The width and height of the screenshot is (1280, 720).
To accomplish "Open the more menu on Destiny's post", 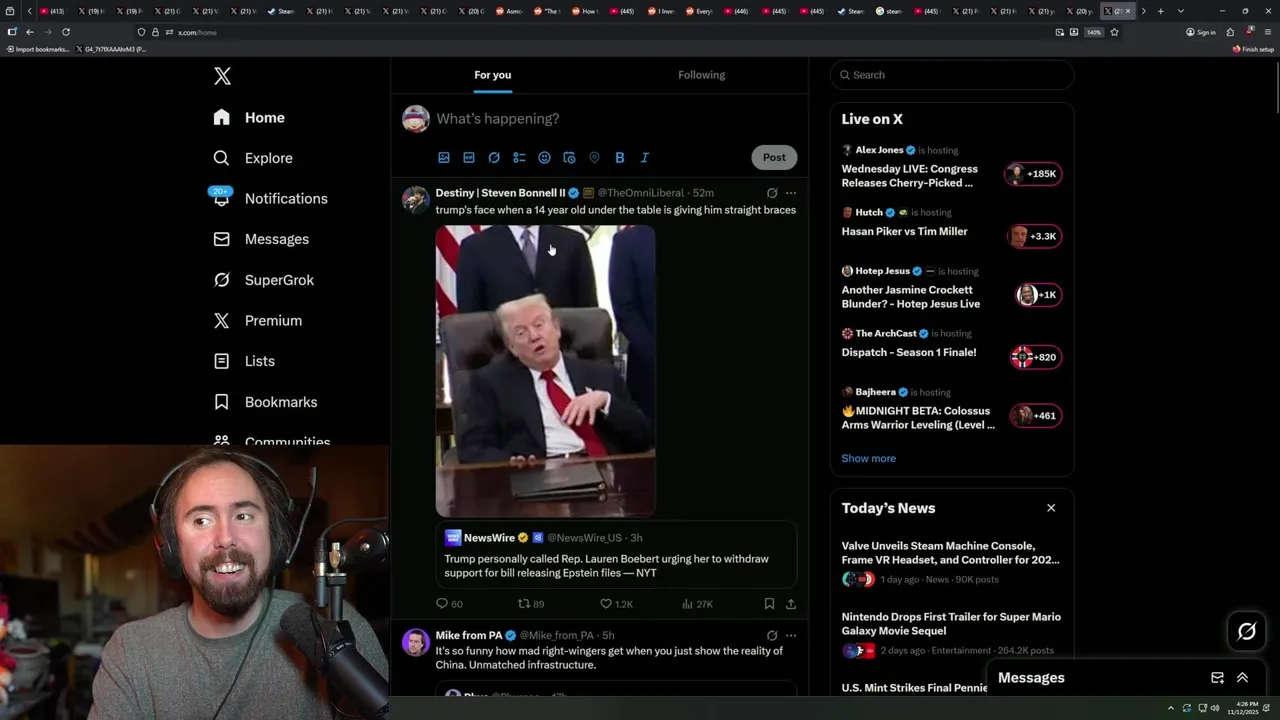I will [791, 193].
